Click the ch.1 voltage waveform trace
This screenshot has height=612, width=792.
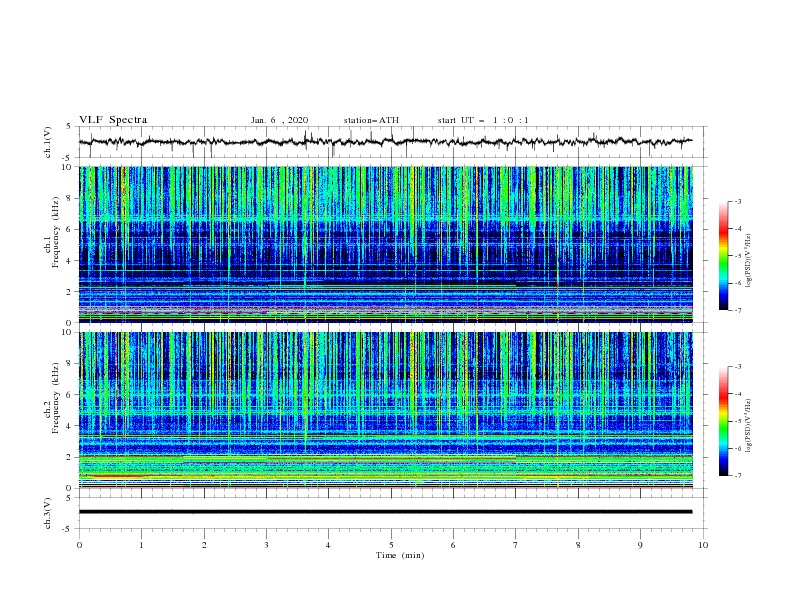385,142
